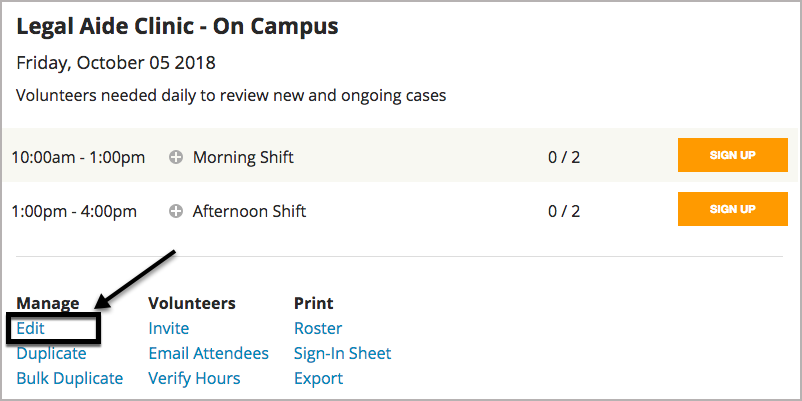
Task: Click the Morning Shift 0 / 2 count
Action: tap(564, 157)
